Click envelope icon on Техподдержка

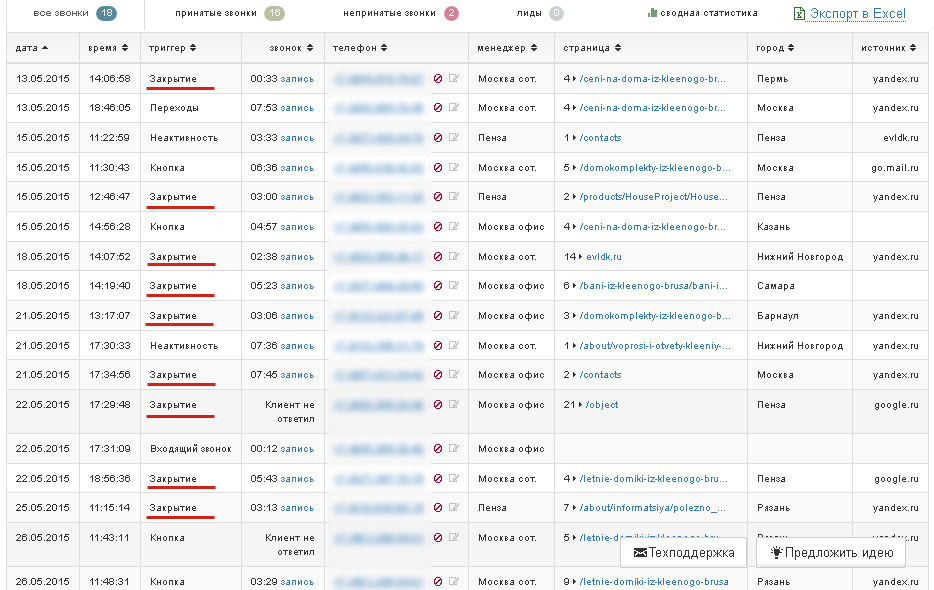(640, 552)
